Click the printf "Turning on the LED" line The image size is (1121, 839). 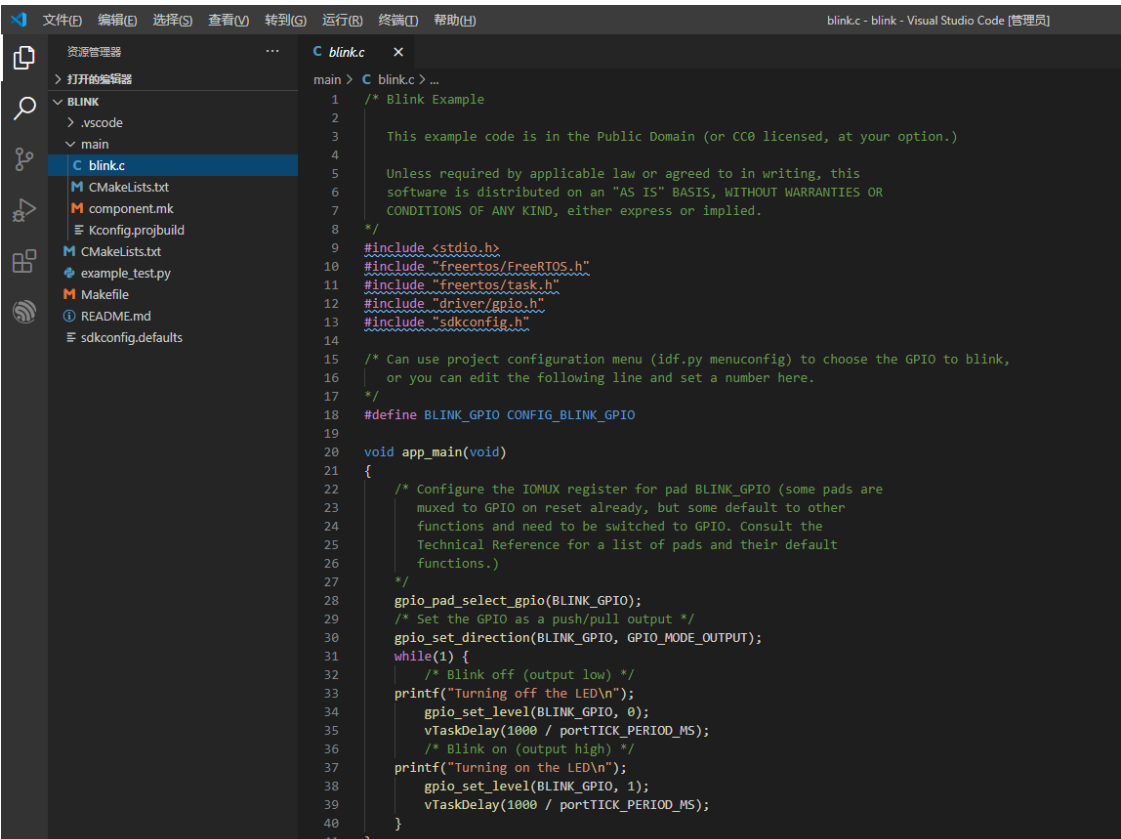510,768
